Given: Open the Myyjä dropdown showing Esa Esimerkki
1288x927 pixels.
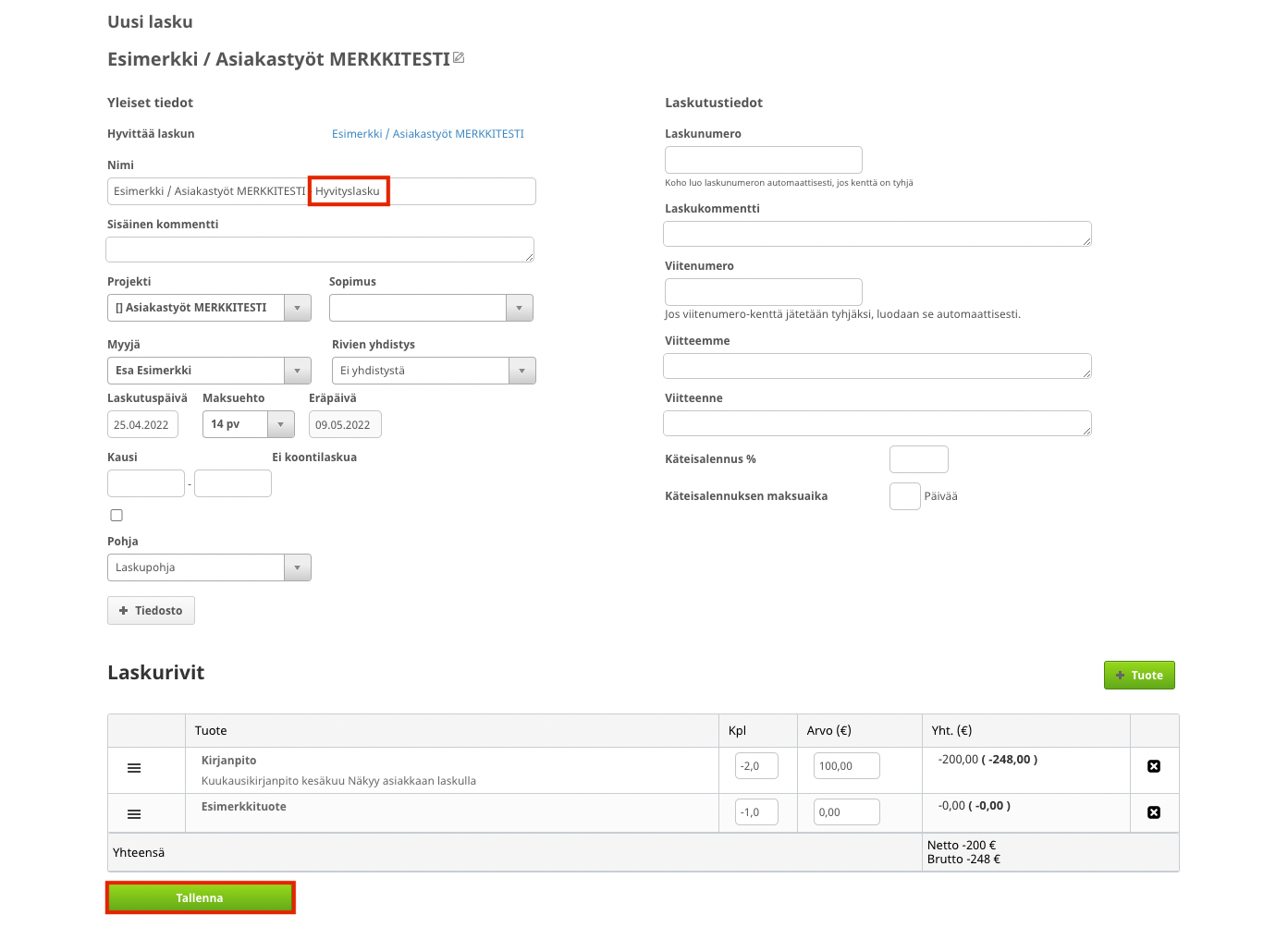Looking at the screenshot, I should [x=209, y=371].
